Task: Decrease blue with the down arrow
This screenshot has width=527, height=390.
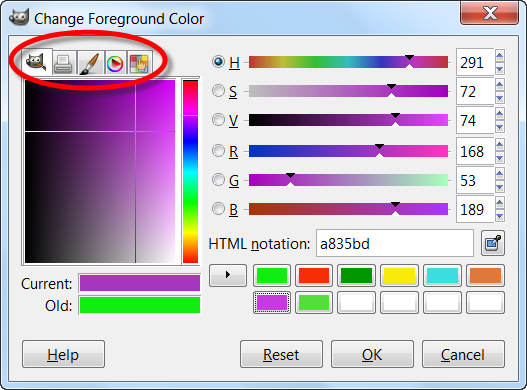Action: [x=499, y=216]
